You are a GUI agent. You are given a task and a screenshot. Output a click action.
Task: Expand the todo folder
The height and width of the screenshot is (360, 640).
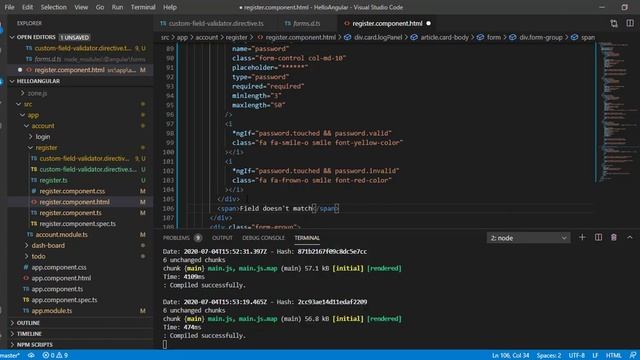(x=38, y=256)
